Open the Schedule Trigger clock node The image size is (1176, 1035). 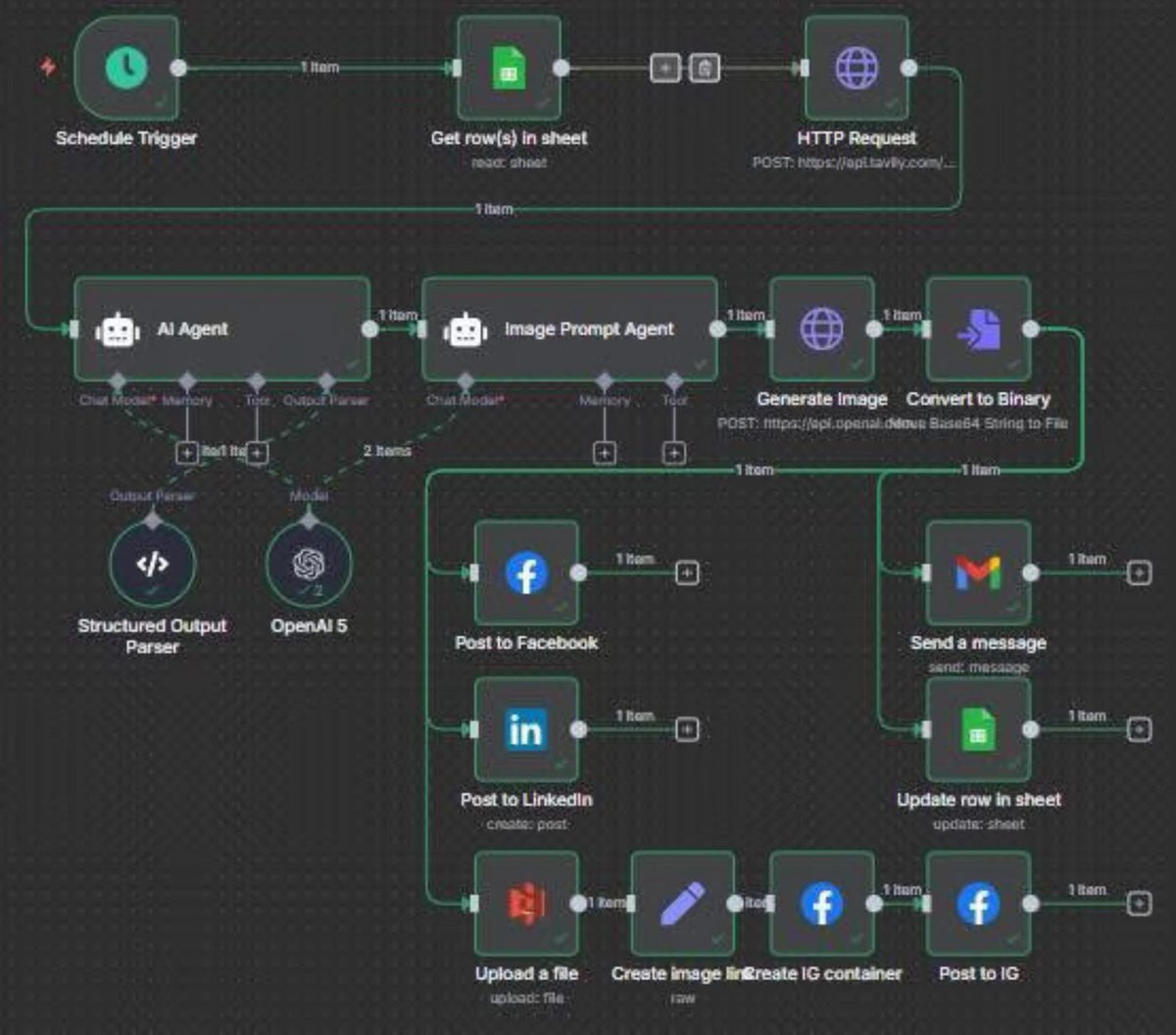[x=123, y=69]
